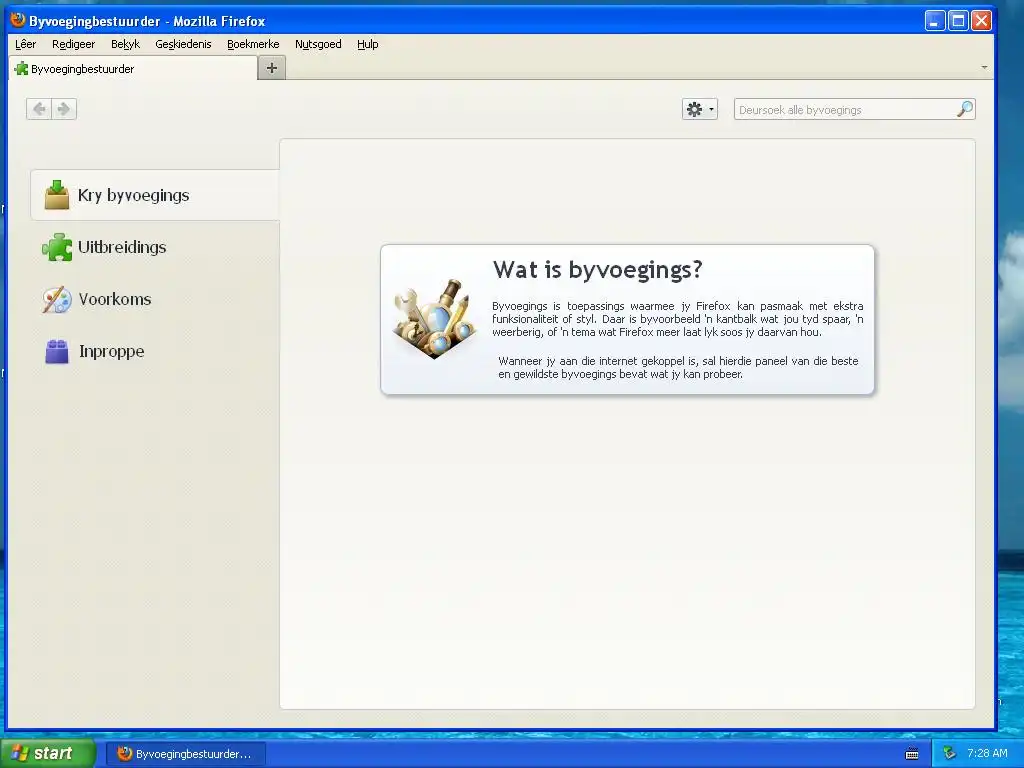Click the add-ons toolbox illustration
Viewport: 1024px width, 768px height.
pos(435,319)
